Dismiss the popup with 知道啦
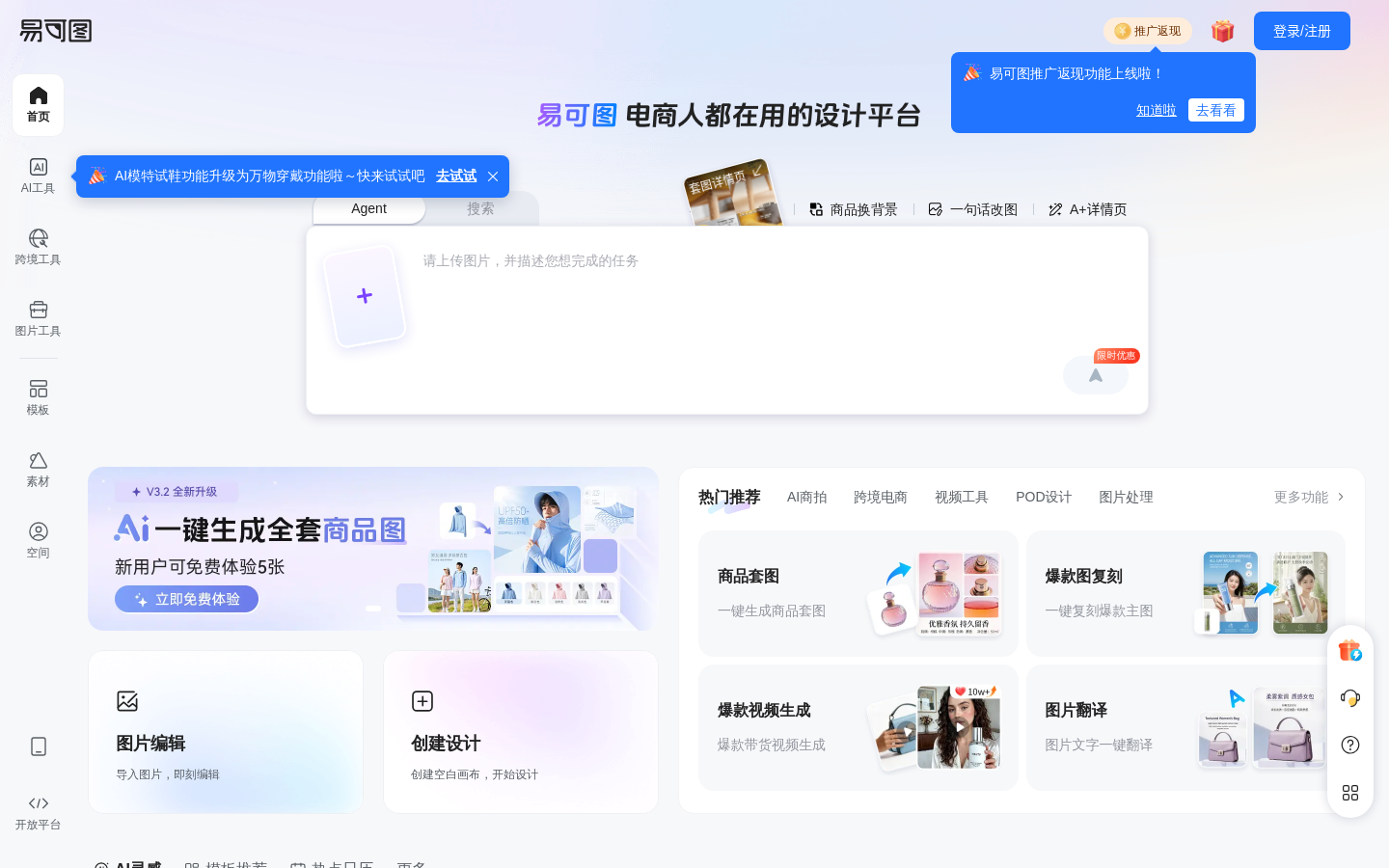 [x=1157, y=110]
